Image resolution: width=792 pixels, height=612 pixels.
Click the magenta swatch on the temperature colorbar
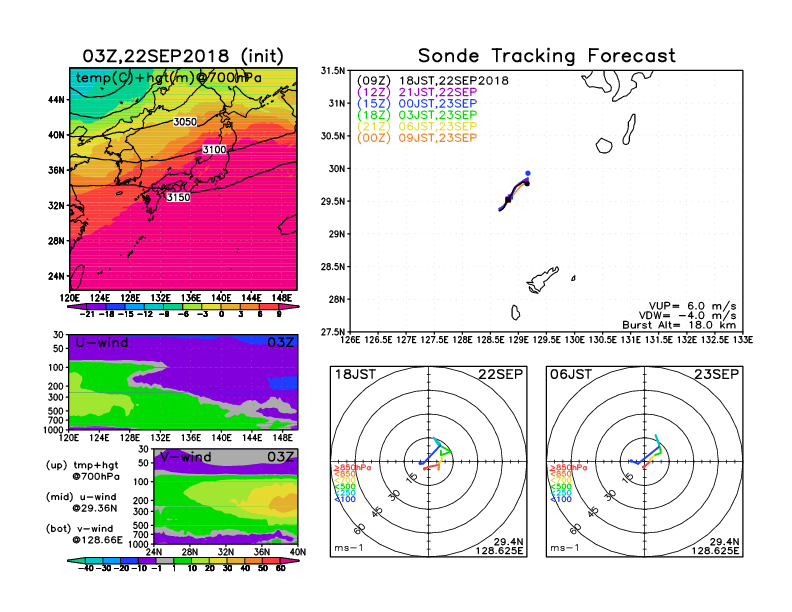pyautogui.click(x=288, y=306)
